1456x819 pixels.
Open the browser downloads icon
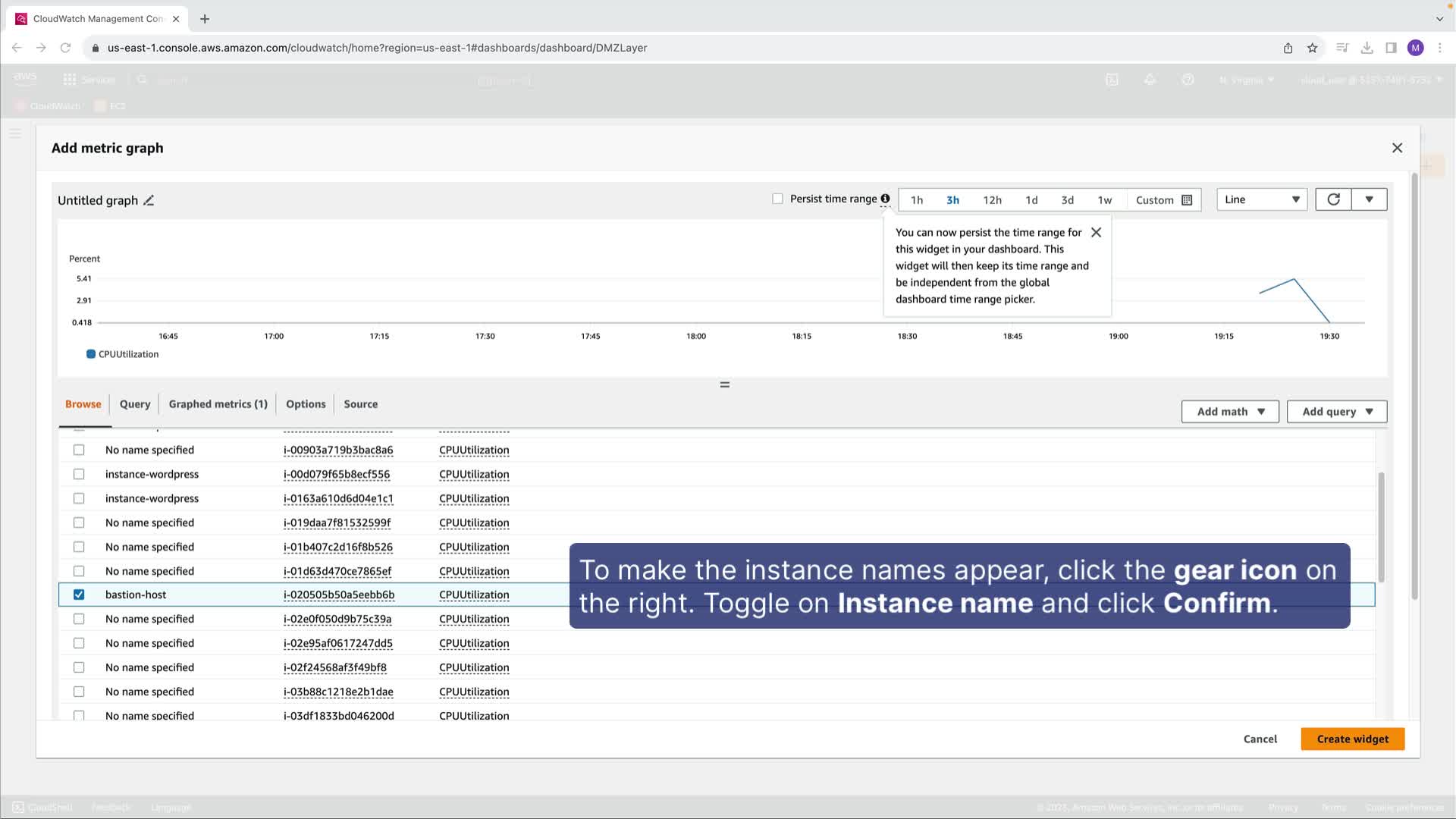1367,48
